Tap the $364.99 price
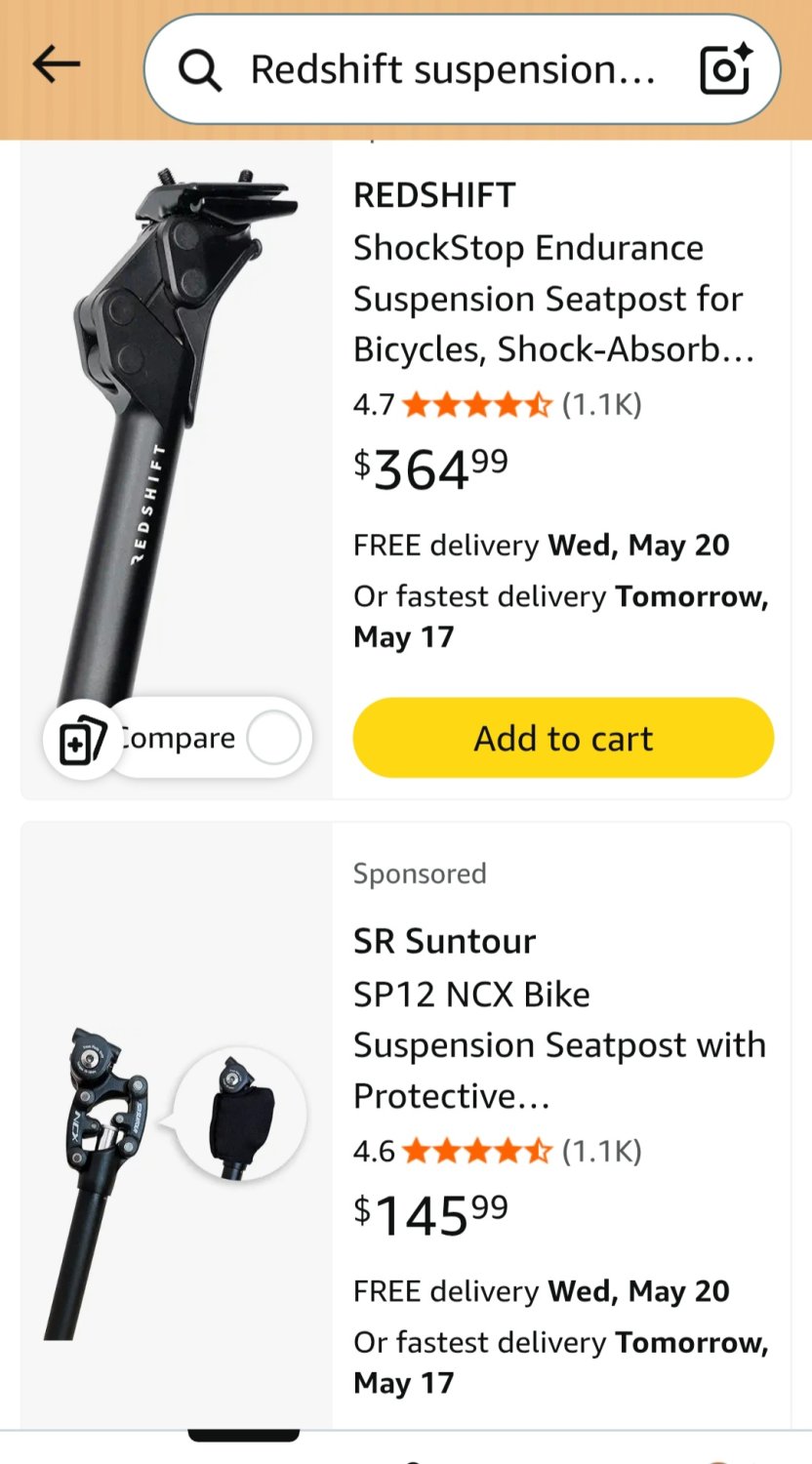 pos(430,468)
